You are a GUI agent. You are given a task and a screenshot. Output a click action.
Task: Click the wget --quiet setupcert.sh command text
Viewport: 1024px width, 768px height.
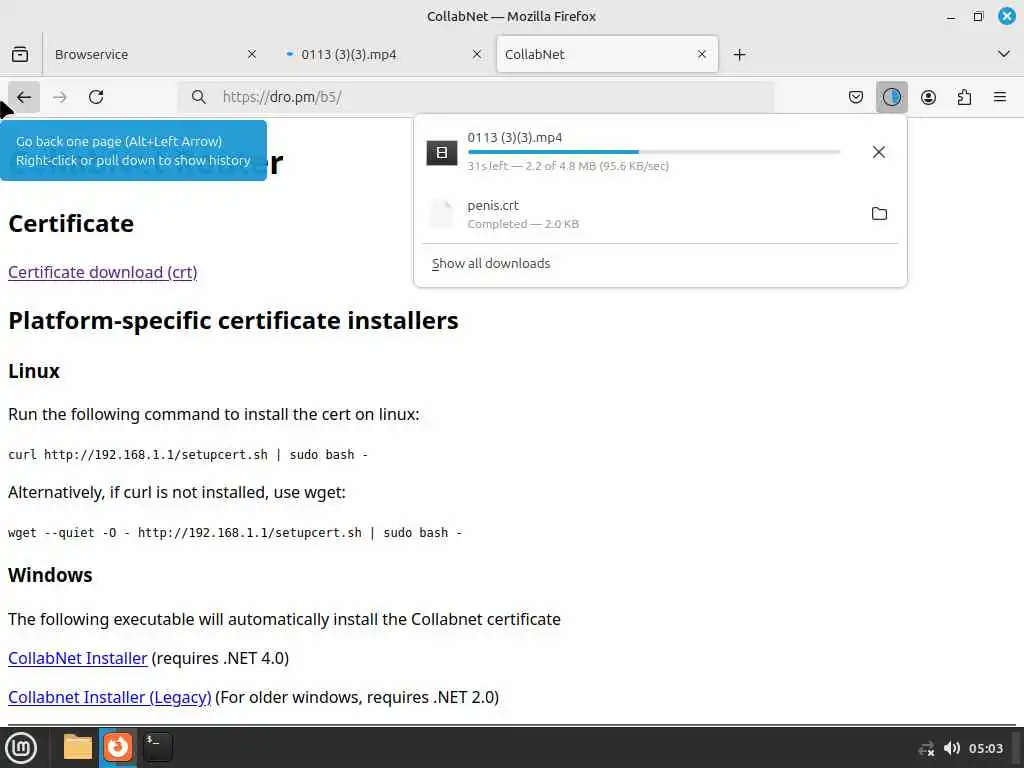235,533
